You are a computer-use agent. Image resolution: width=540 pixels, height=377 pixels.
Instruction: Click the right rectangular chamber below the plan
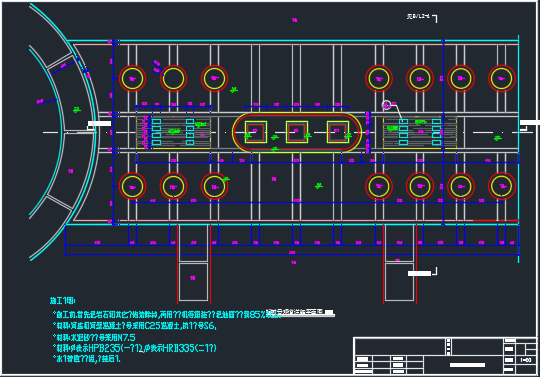pyautogui.click(x=399, y=282)
